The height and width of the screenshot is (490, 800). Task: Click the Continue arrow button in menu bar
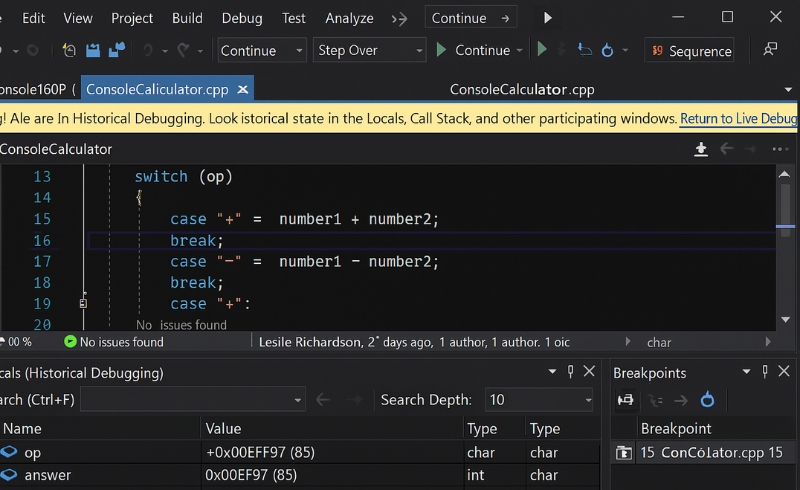click(x=470, y=18)
